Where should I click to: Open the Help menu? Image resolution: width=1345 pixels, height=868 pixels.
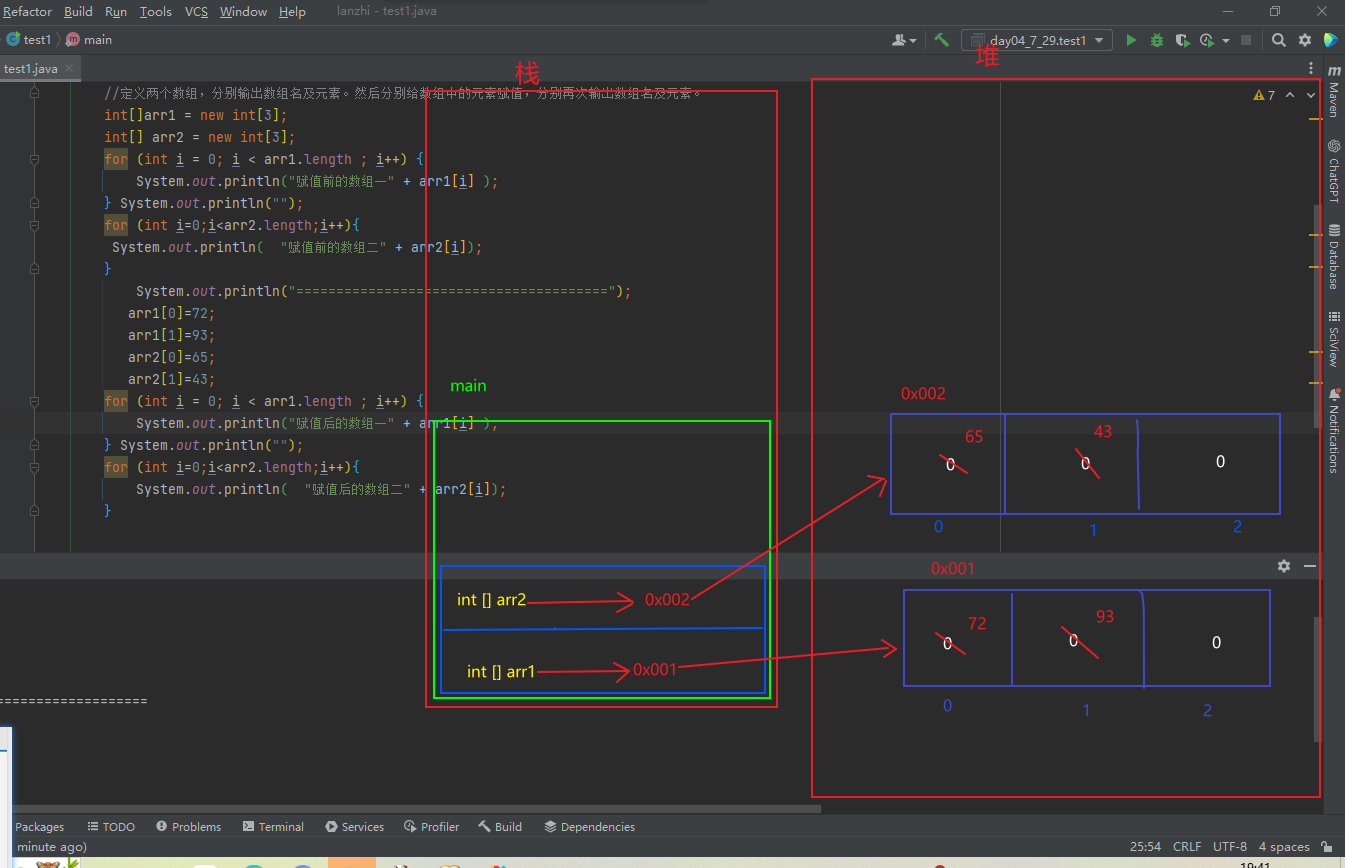[292, 11]
